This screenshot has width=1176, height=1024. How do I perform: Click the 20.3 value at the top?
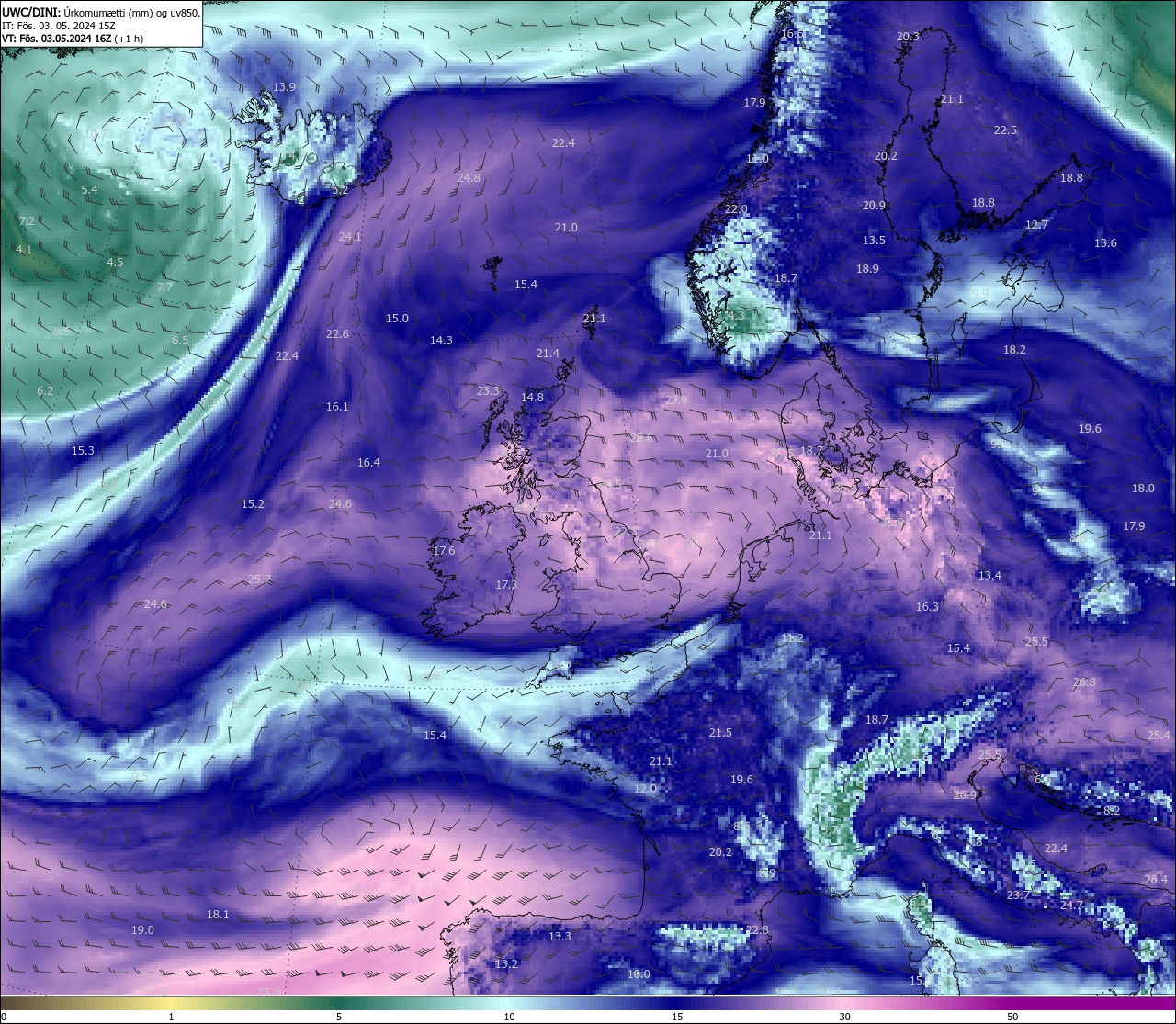(x=908, y=37)
